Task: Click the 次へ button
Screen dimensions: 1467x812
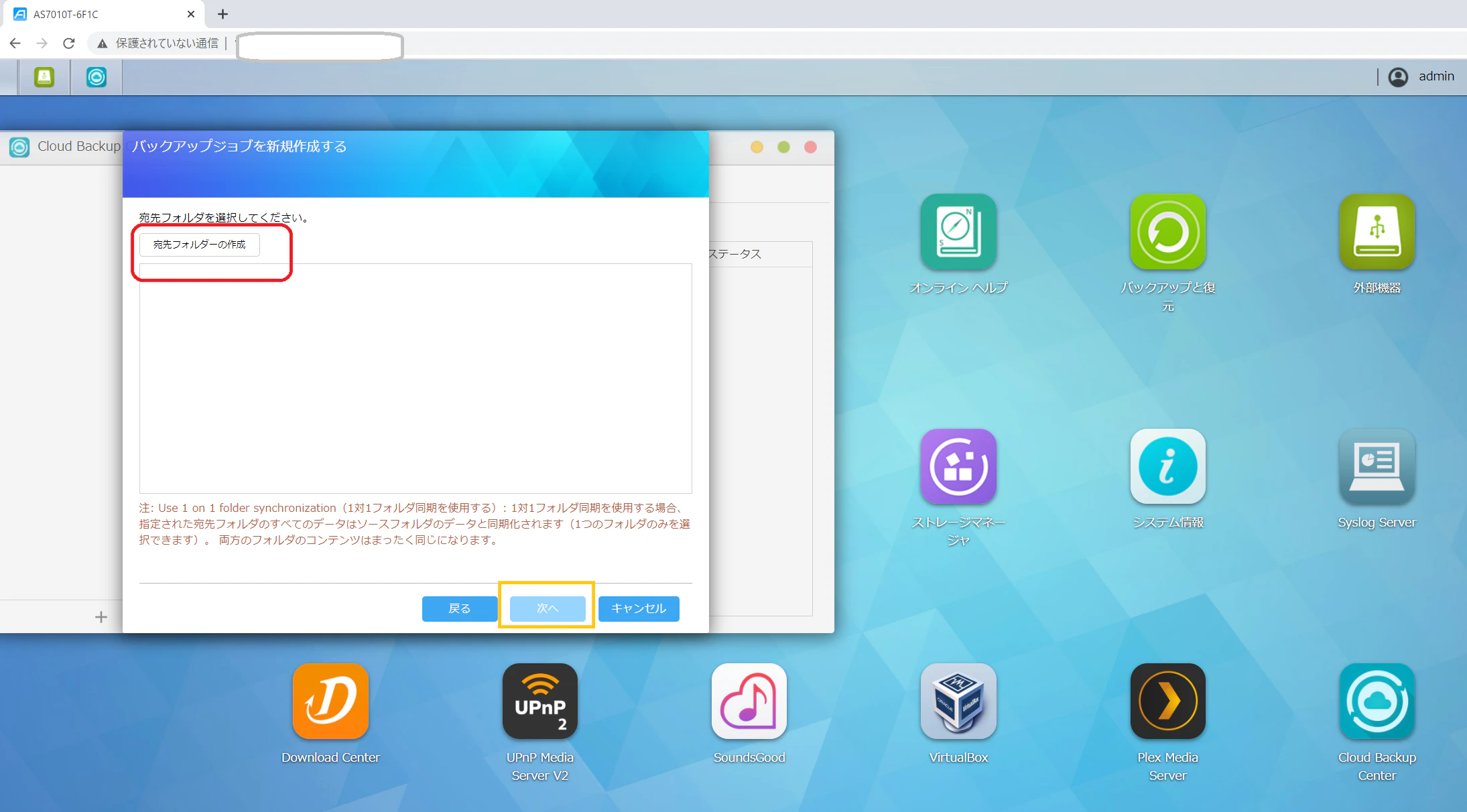Action: click(547, 608)
